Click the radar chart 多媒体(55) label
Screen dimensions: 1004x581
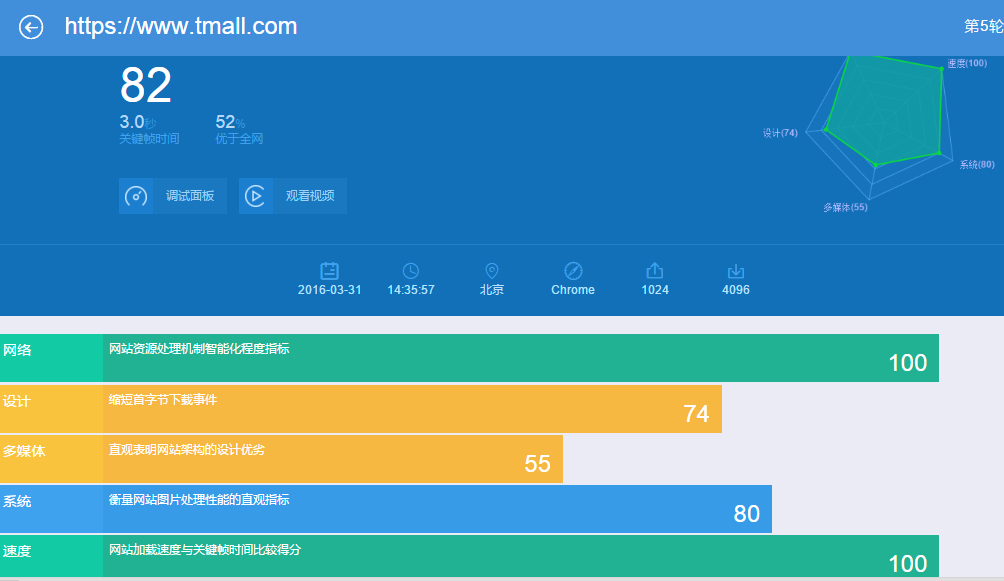845,208
